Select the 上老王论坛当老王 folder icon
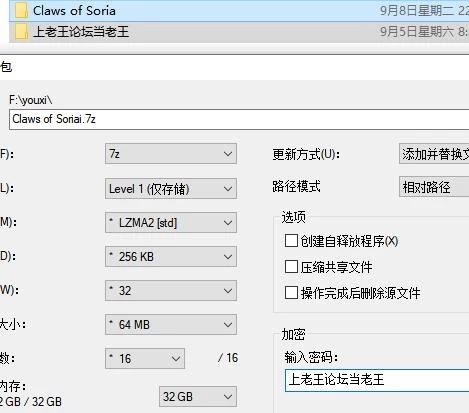Screen dimensions: 469x413 (21, 32)
